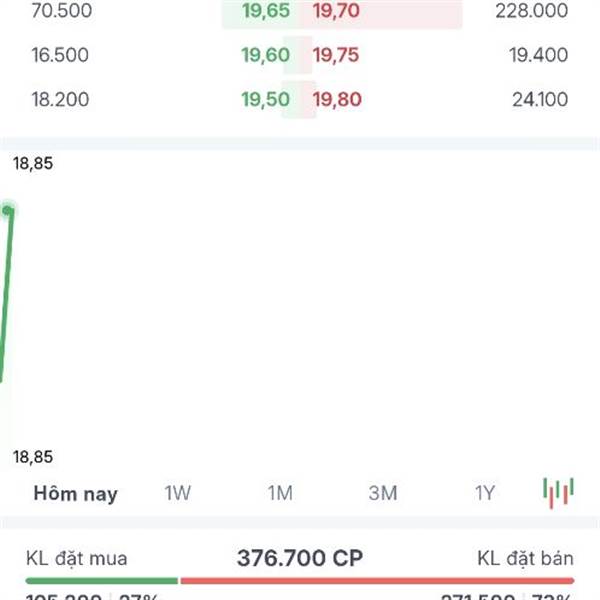This screenshot has width=600, height=600.
Task: Tap ask price 19,70
Action: tap(336, 10)
